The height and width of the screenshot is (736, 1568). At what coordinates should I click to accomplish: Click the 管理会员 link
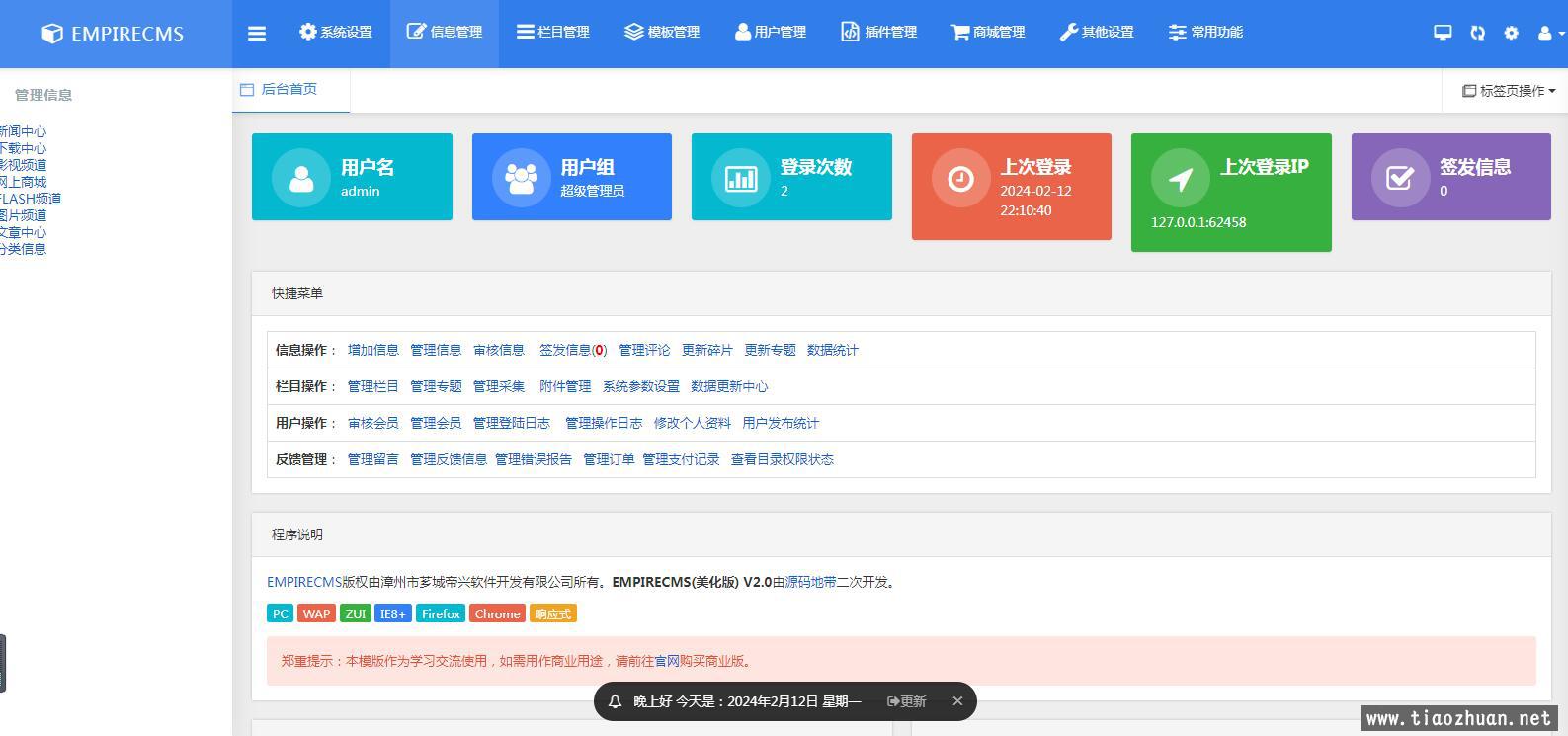click(436, 423)
